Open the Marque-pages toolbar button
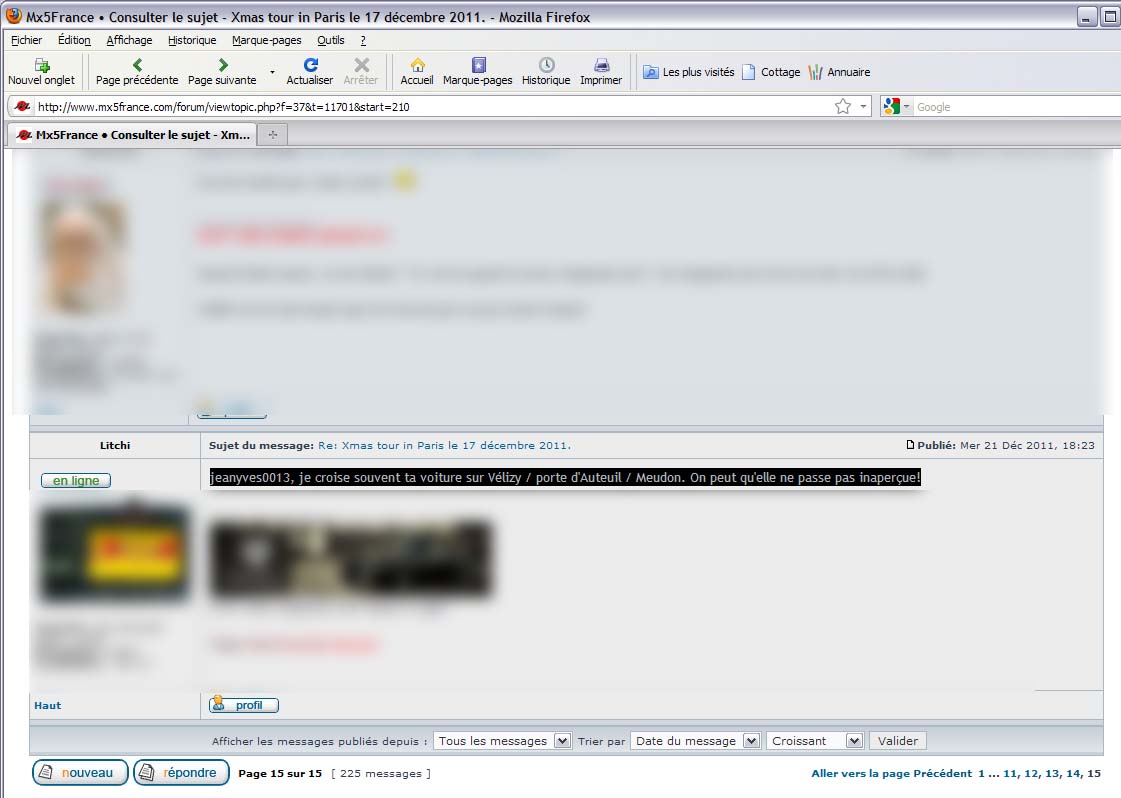 (x=478, y=72)
